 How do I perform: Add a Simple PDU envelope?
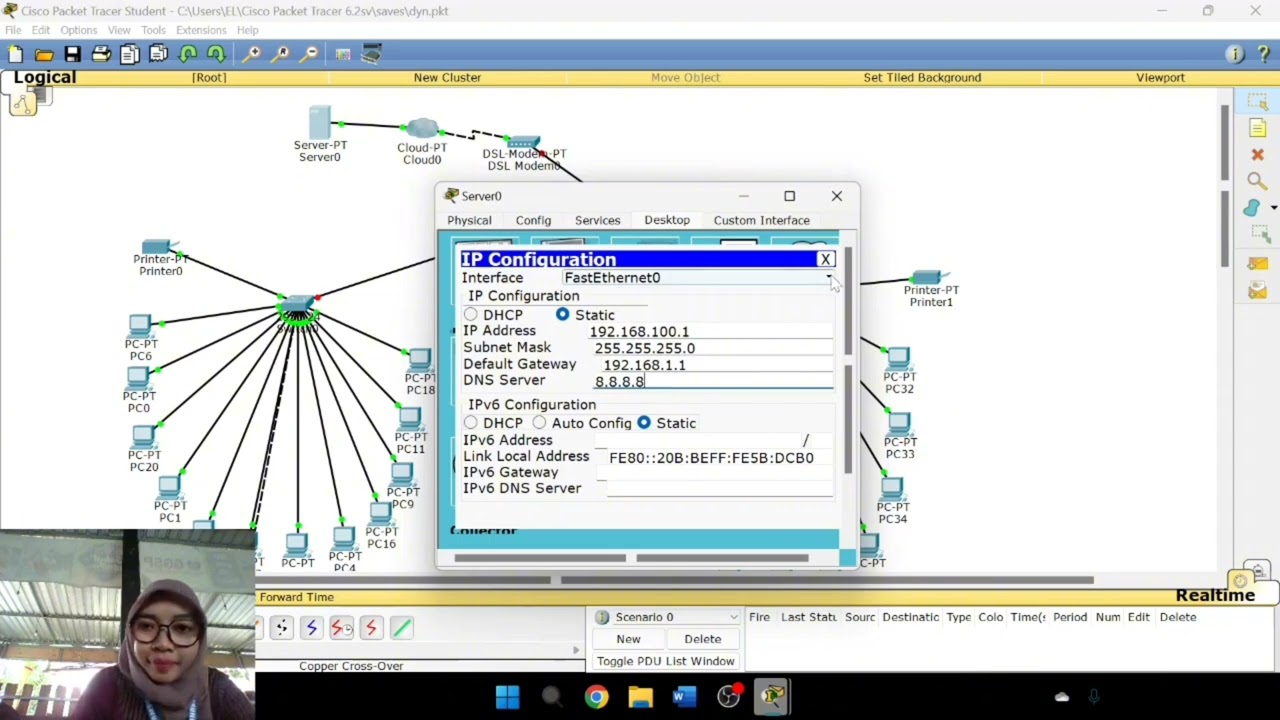tap(1257, 264)
